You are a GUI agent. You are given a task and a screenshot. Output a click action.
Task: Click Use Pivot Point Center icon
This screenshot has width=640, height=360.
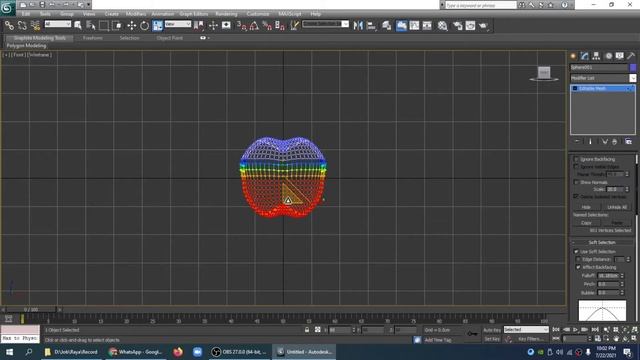(x=199, y=26)
